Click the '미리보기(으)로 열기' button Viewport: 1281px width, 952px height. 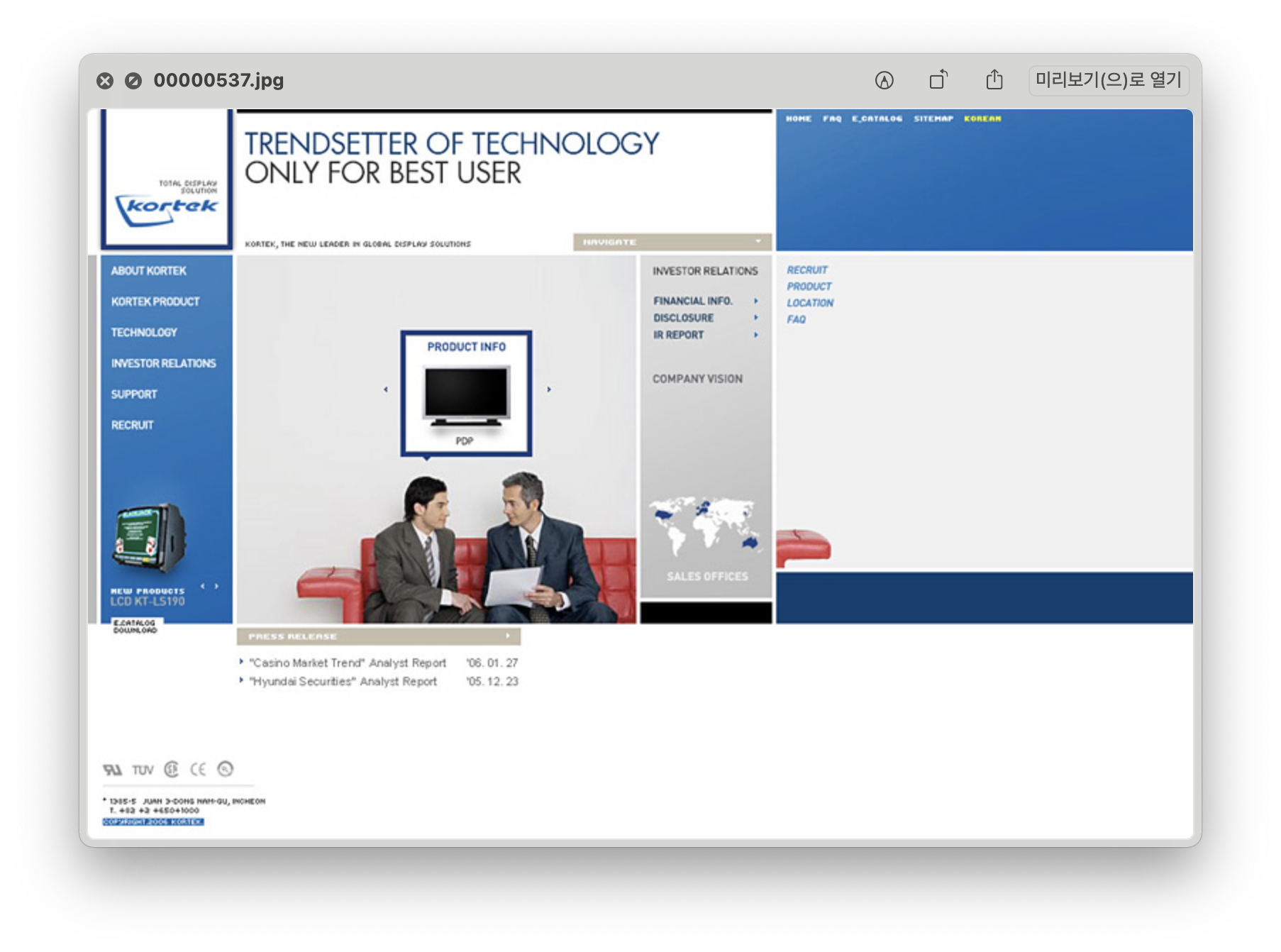(1109, 79)
